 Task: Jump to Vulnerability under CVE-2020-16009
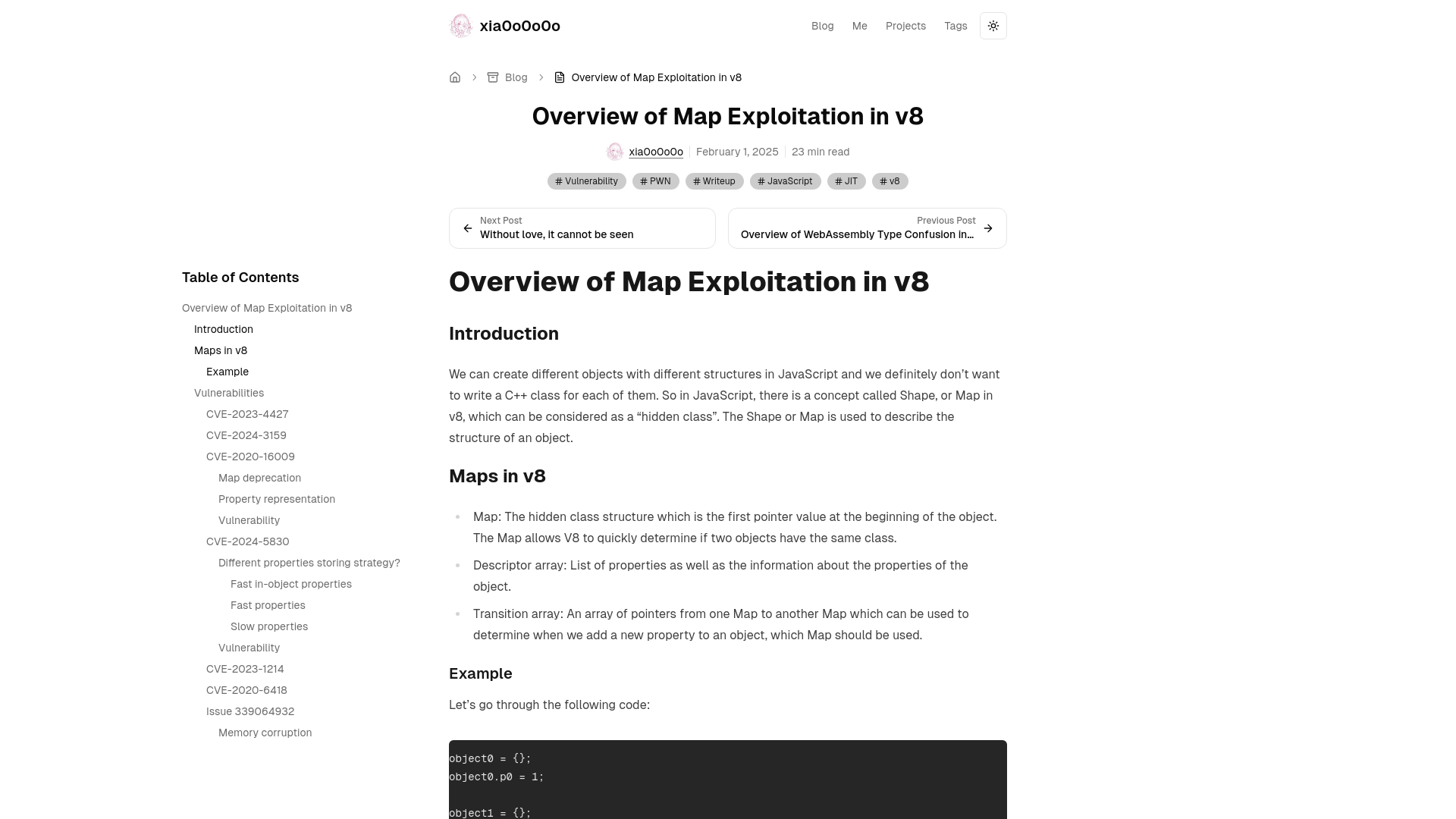249,520
